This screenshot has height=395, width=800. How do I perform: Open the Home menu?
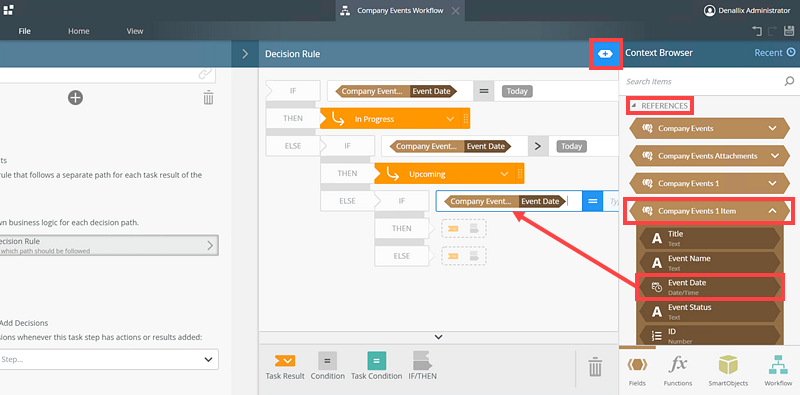[x=79, y=31]
